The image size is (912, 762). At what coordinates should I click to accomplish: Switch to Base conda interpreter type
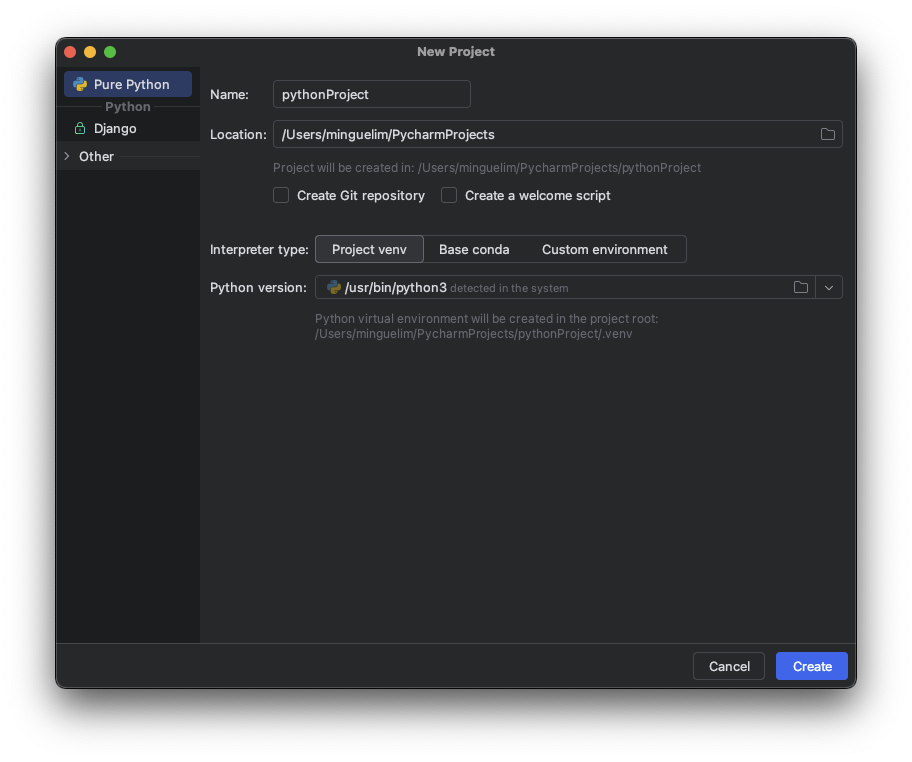474,250
